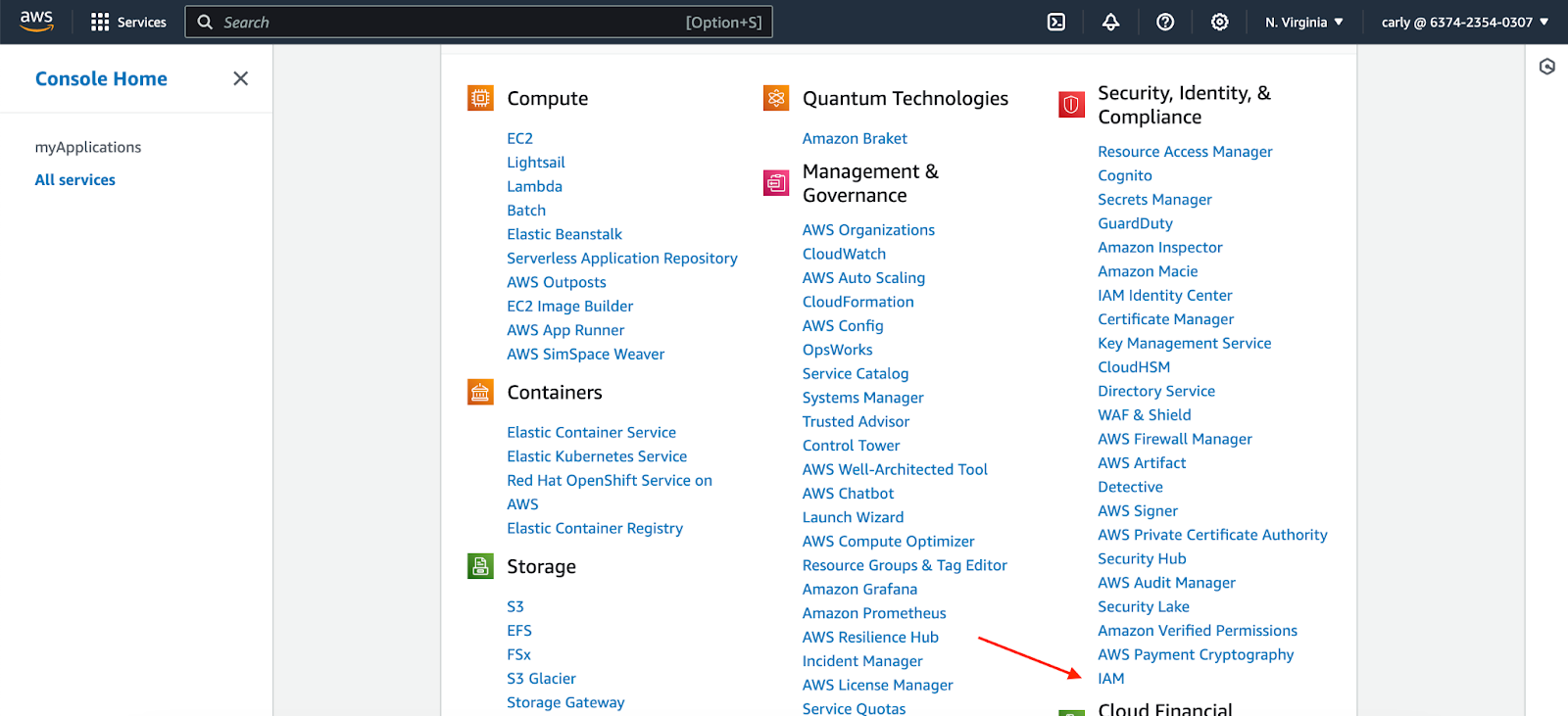Click the Security, Identity, & Compliance icon
Image resolution: width=1568 pixels, height=716 pixels.
click(1071, 105)
